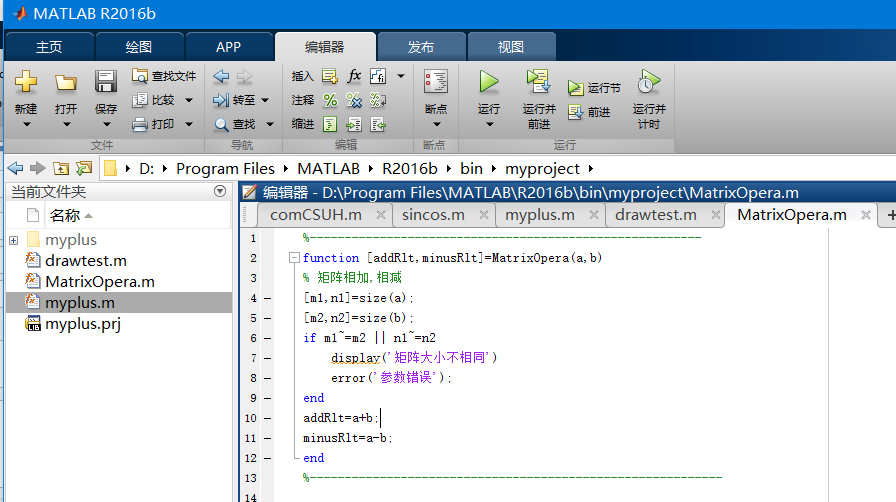This screenshot has width=896, height=502.
Task: Switch to the Publish (发布) ribbon tab
Action: pos(421,47)
